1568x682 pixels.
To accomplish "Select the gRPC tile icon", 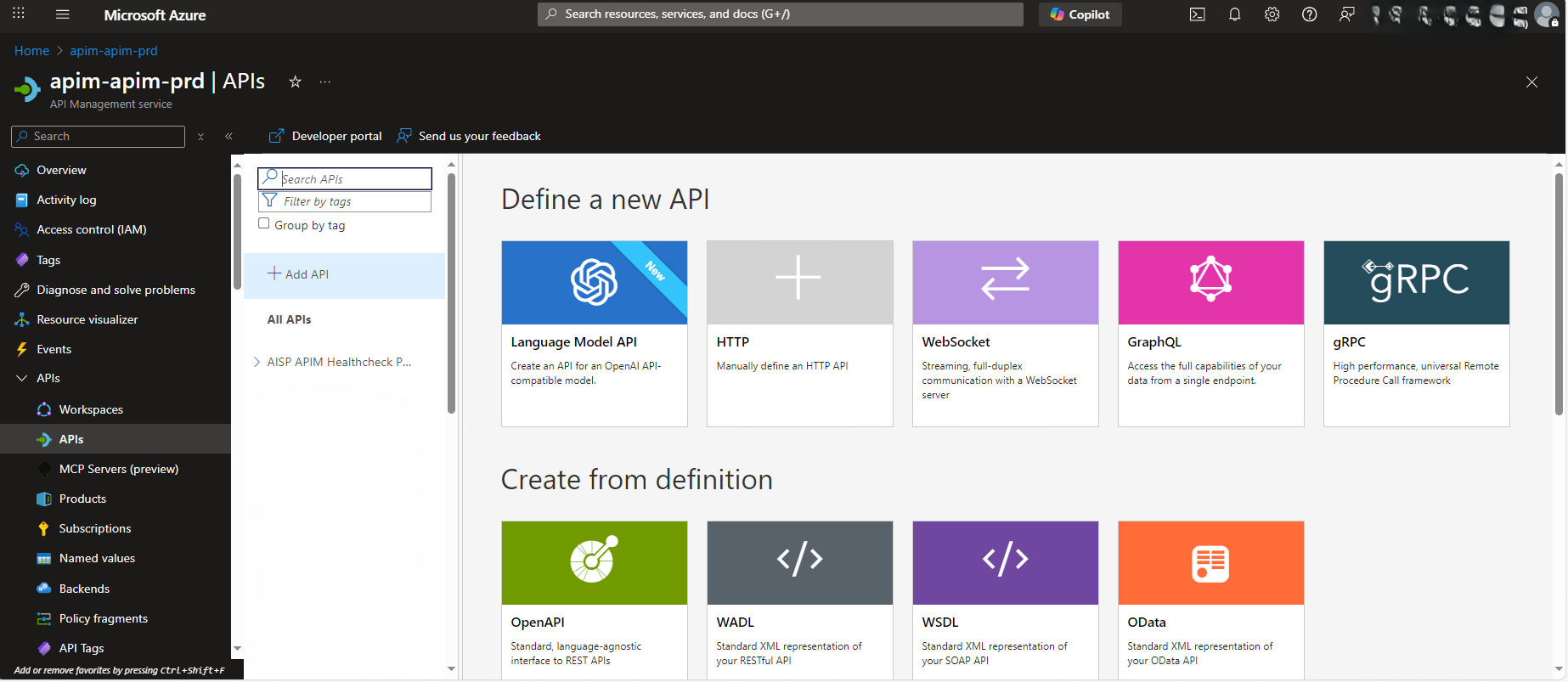I will coord(1416,279).
